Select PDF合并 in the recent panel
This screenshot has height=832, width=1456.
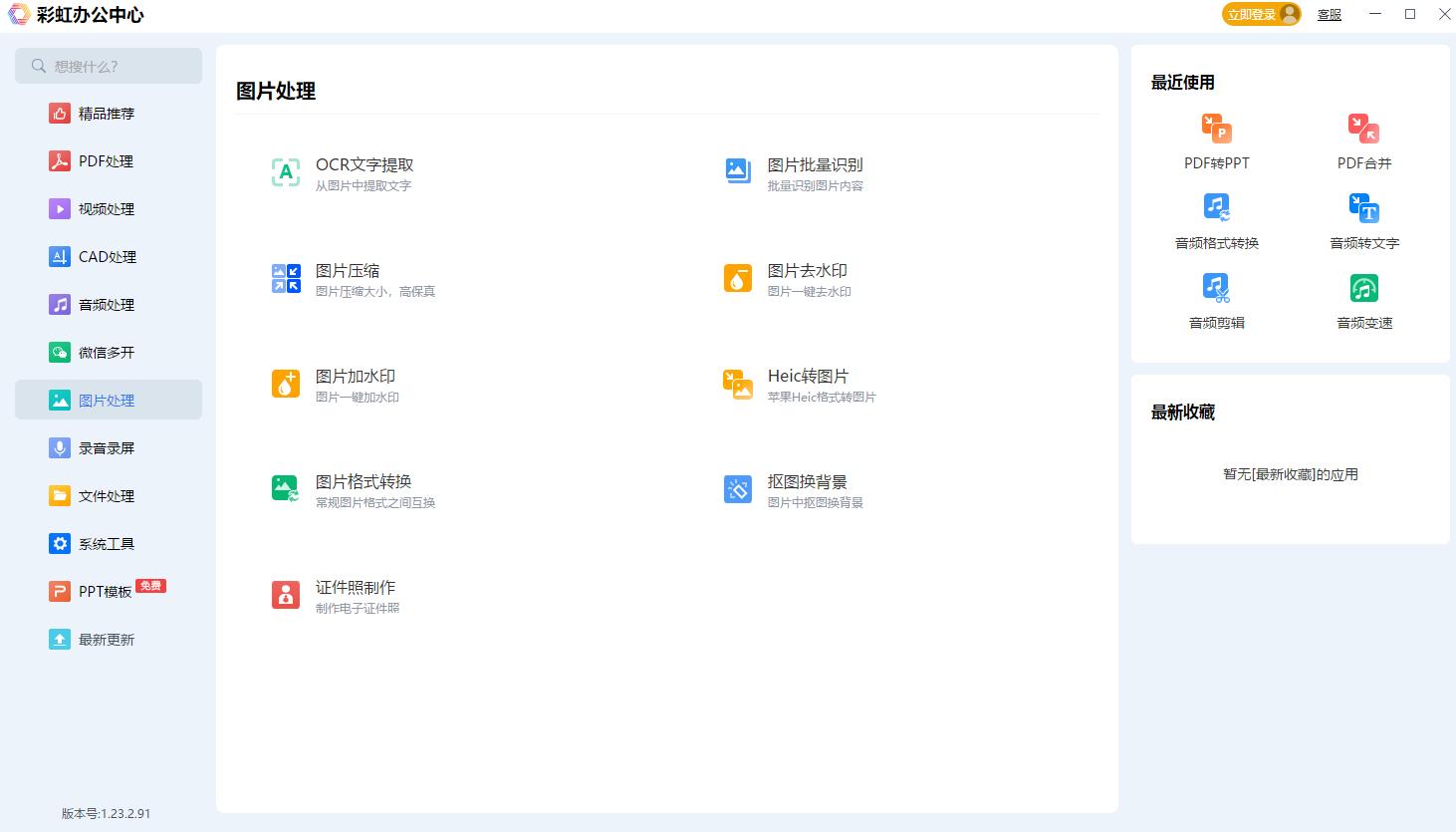(1363, 139)
